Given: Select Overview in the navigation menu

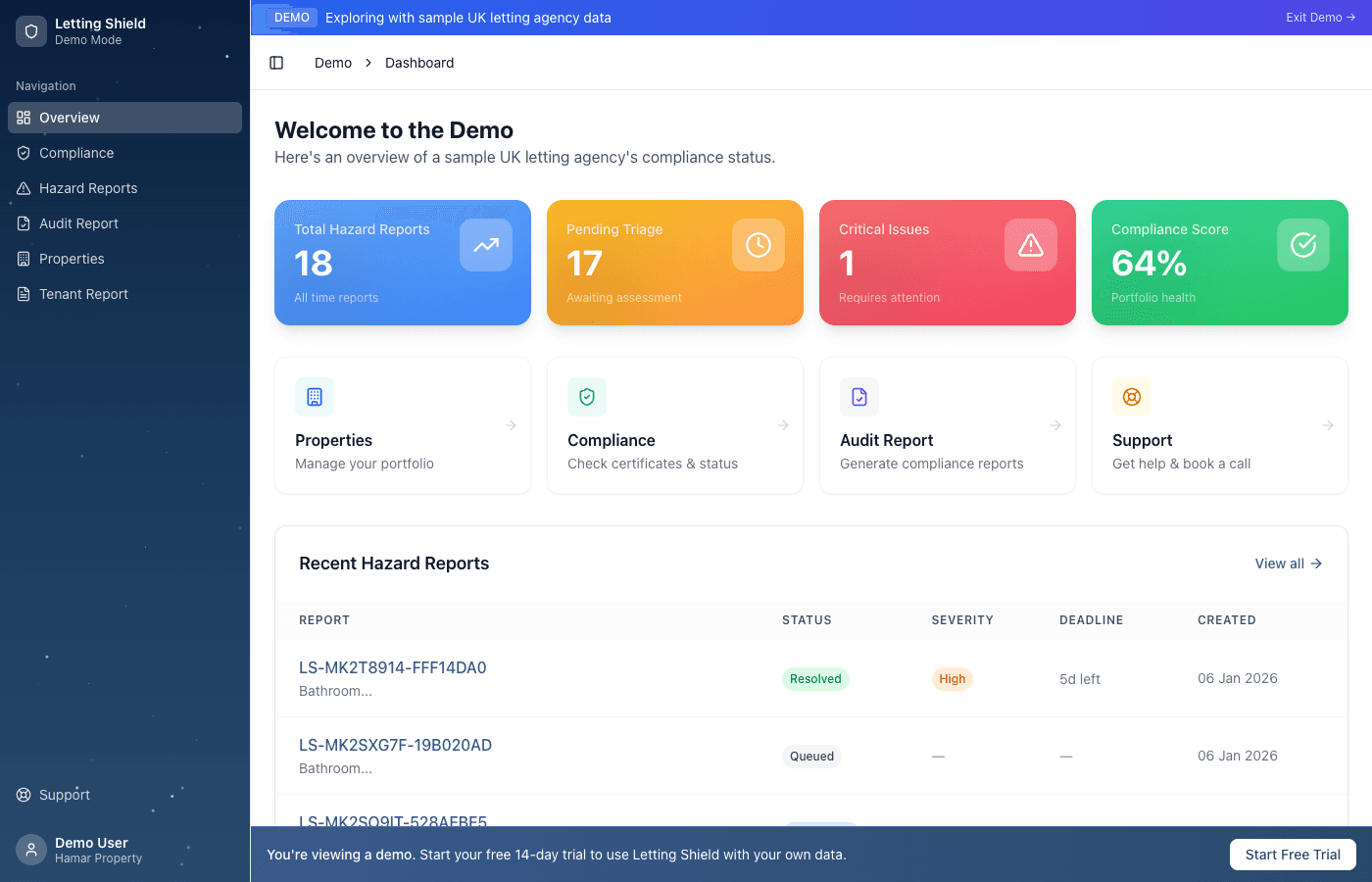Looking at the screenshot, I should 69,117.
